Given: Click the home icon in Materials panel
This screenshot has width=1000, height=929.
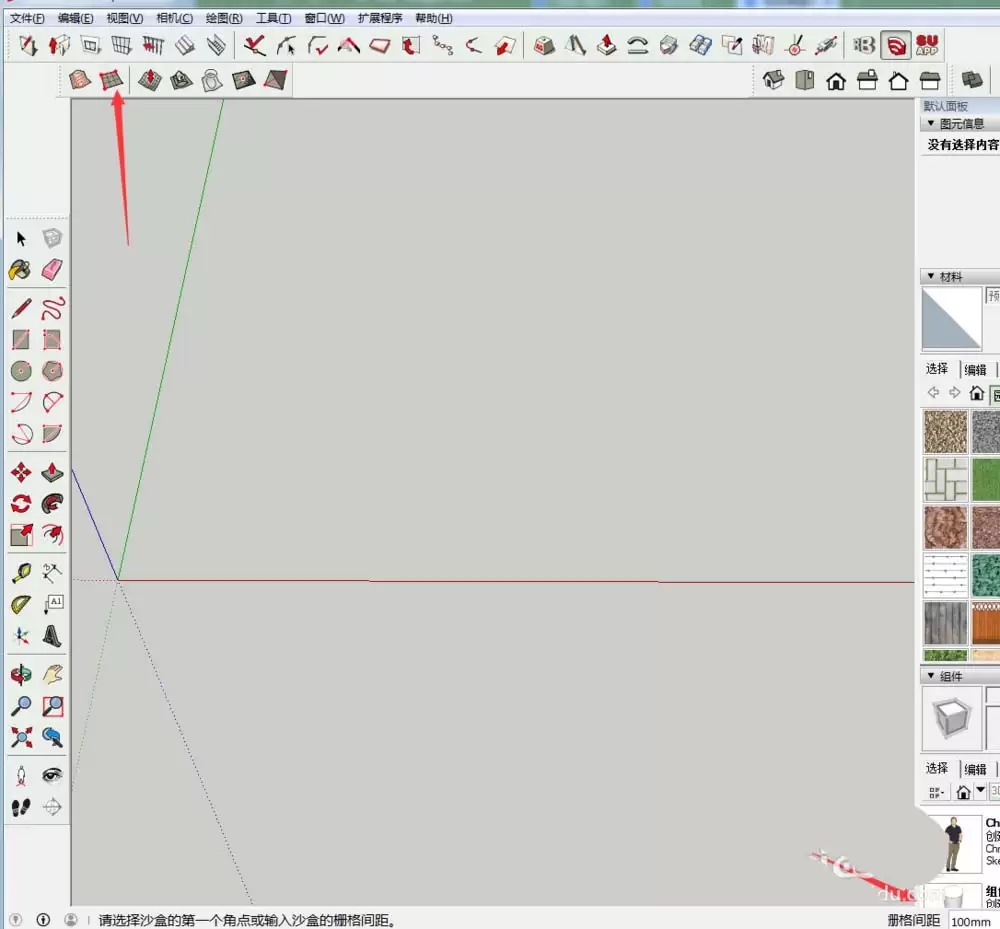Looking at the screenshot, I should tap(976, 392).
